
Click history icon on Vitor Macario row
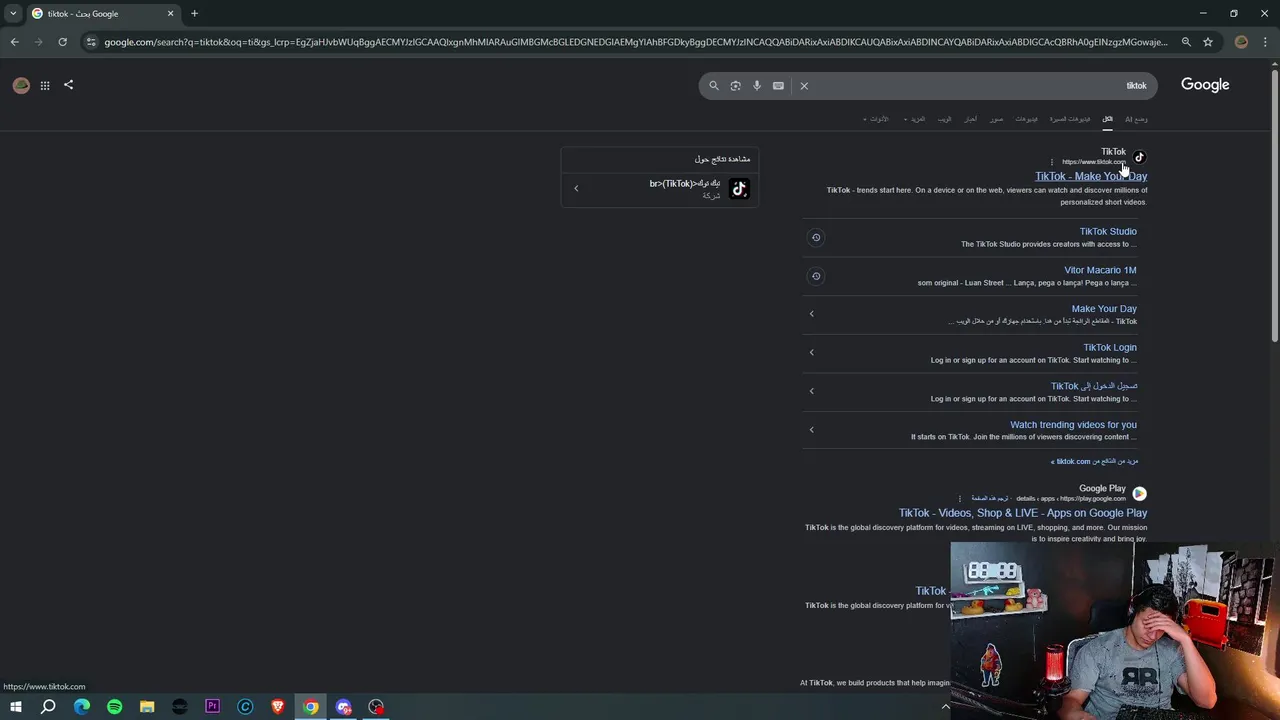click(x=816, y=276)
